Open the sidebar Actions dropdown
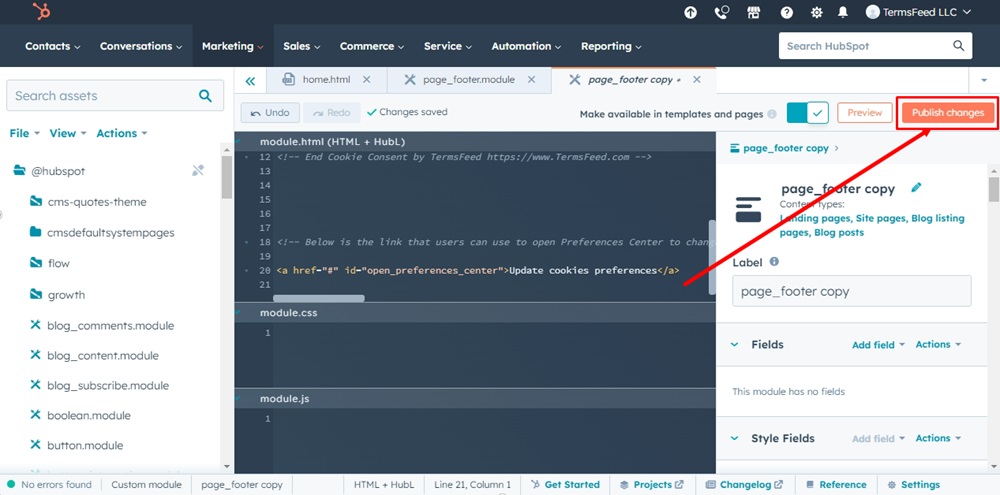1000x495 pixels. 122,133
